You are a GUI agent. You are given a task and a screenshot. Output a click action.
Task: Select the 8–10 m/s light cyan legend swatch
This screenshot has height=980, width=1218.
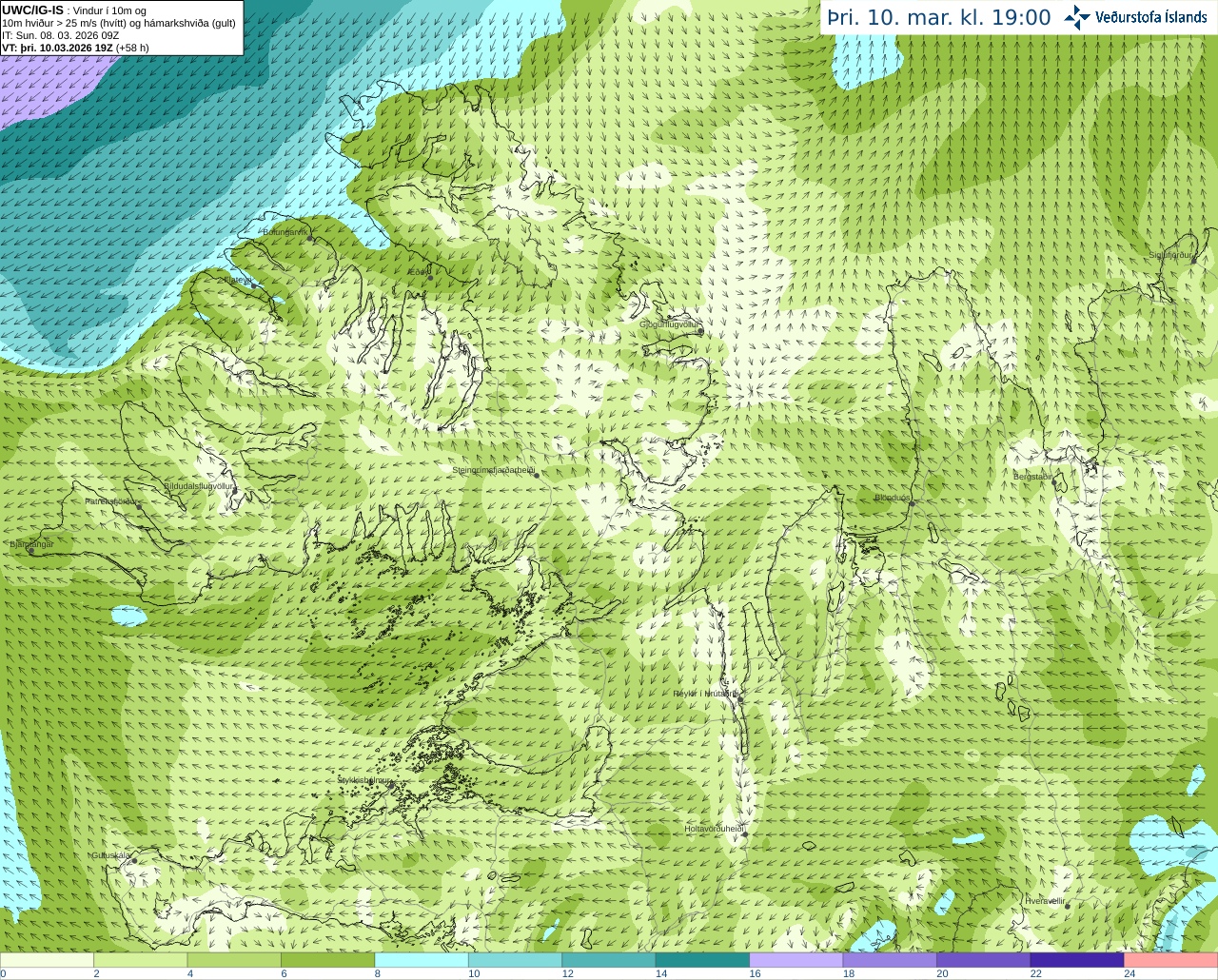click(422, 960)
